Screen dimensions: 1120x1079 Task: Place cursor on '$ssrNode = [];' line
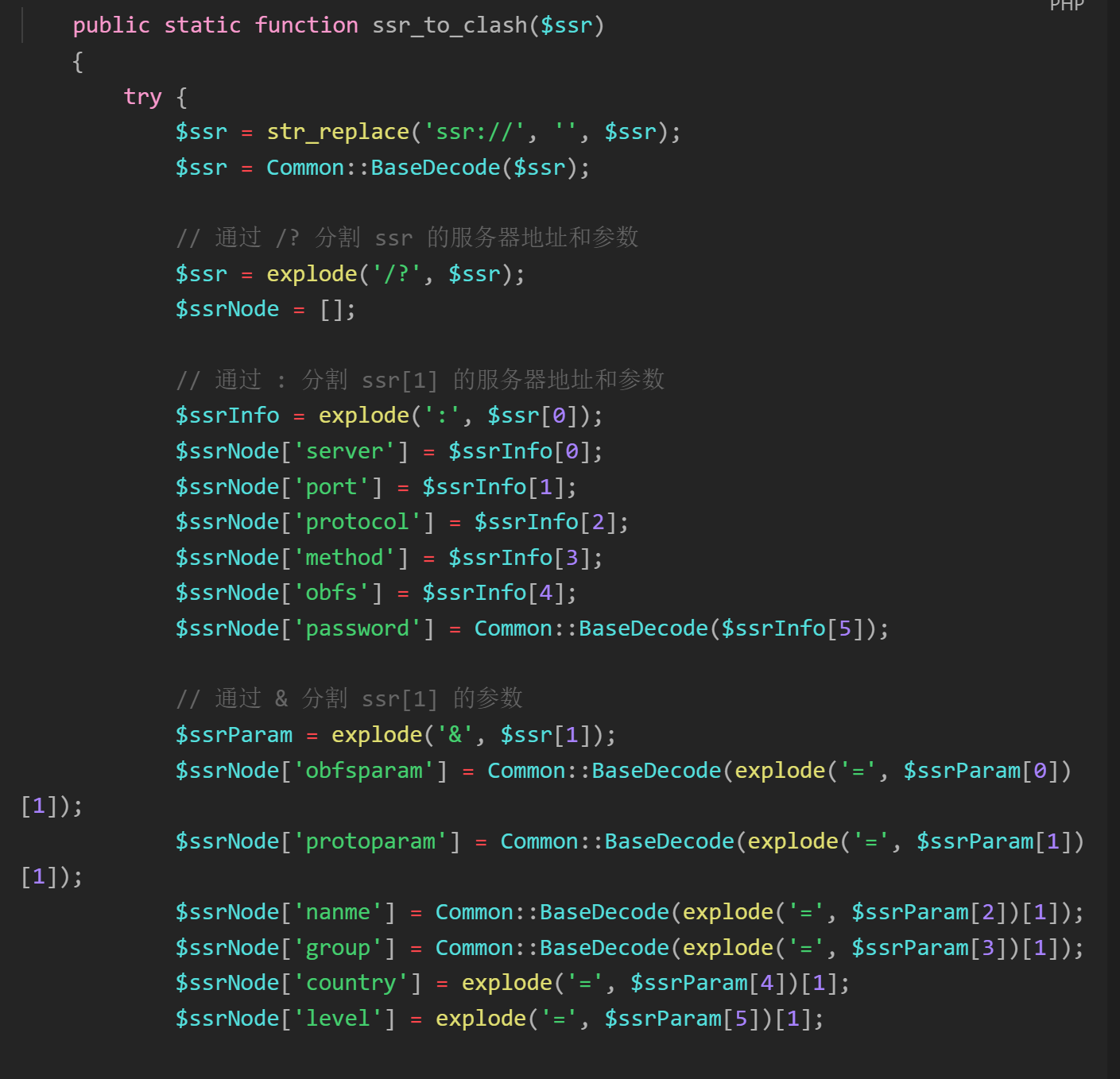coord(265,309)
